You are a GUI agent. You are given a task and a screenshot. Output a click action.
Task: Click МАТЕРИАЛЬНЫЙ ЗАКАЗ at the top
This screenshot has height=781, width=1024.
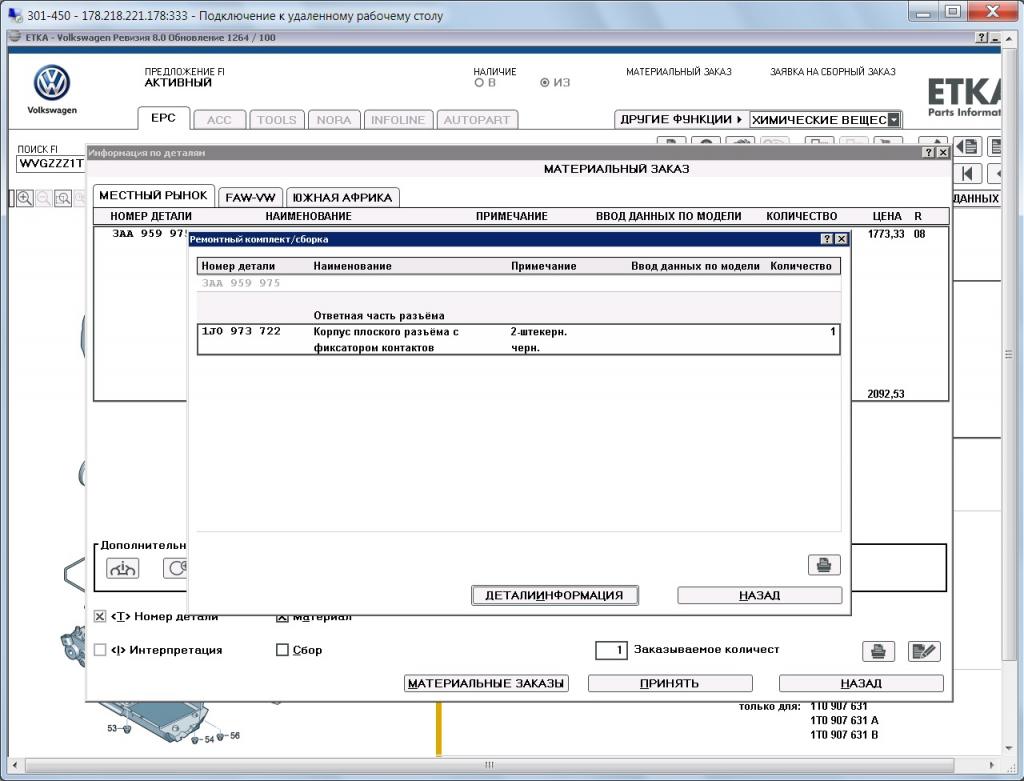coord(679,72)
